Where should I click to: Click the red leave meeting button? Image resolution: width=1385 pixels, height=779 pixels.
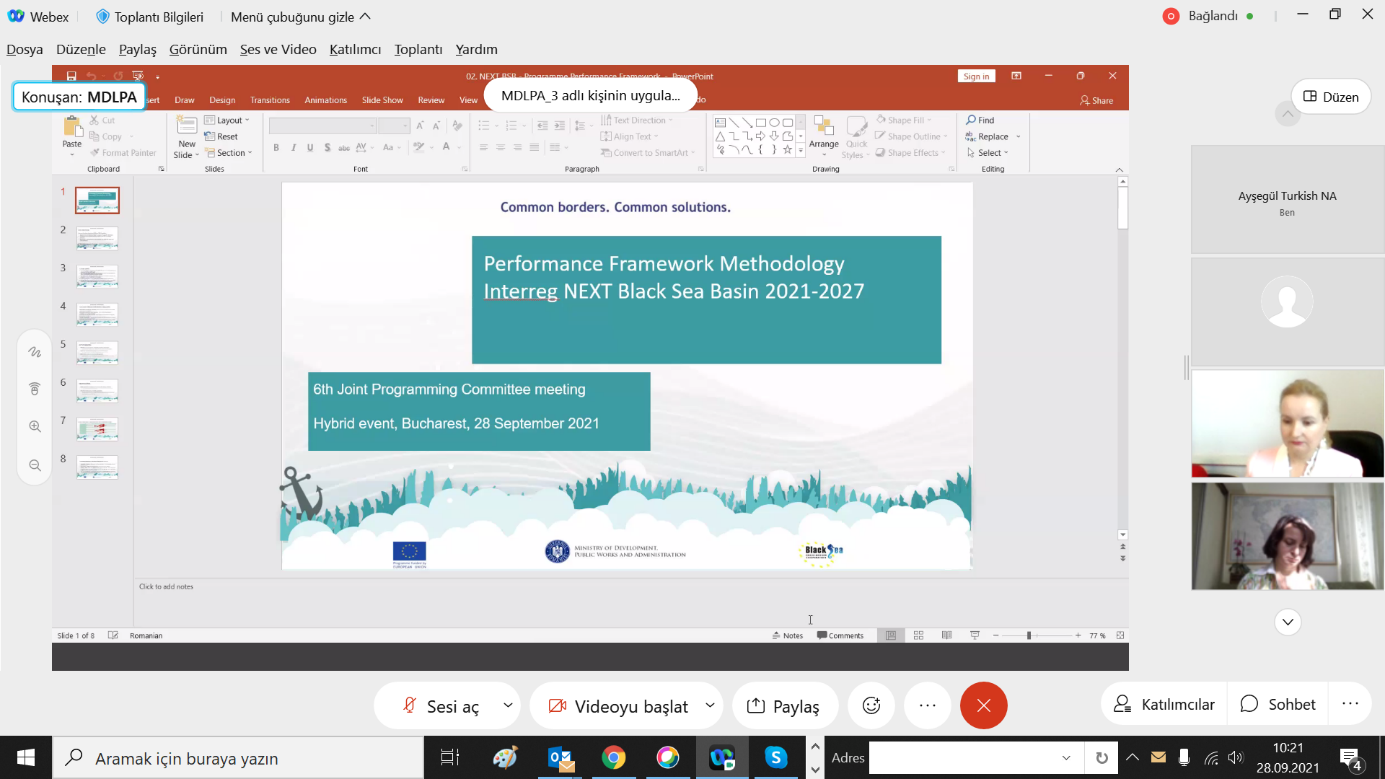click(x=983, y=706)
